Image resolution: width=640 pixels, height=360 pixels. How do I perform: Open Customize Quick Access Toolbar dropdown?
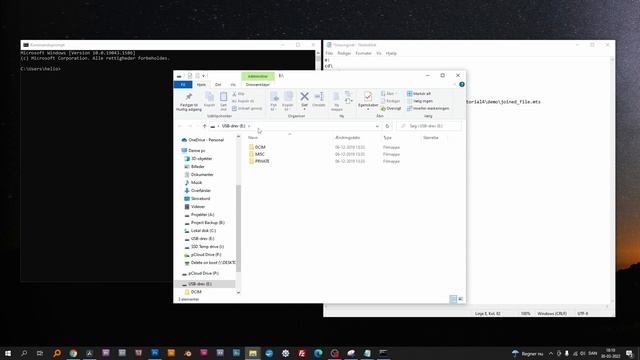coord(204,76)
